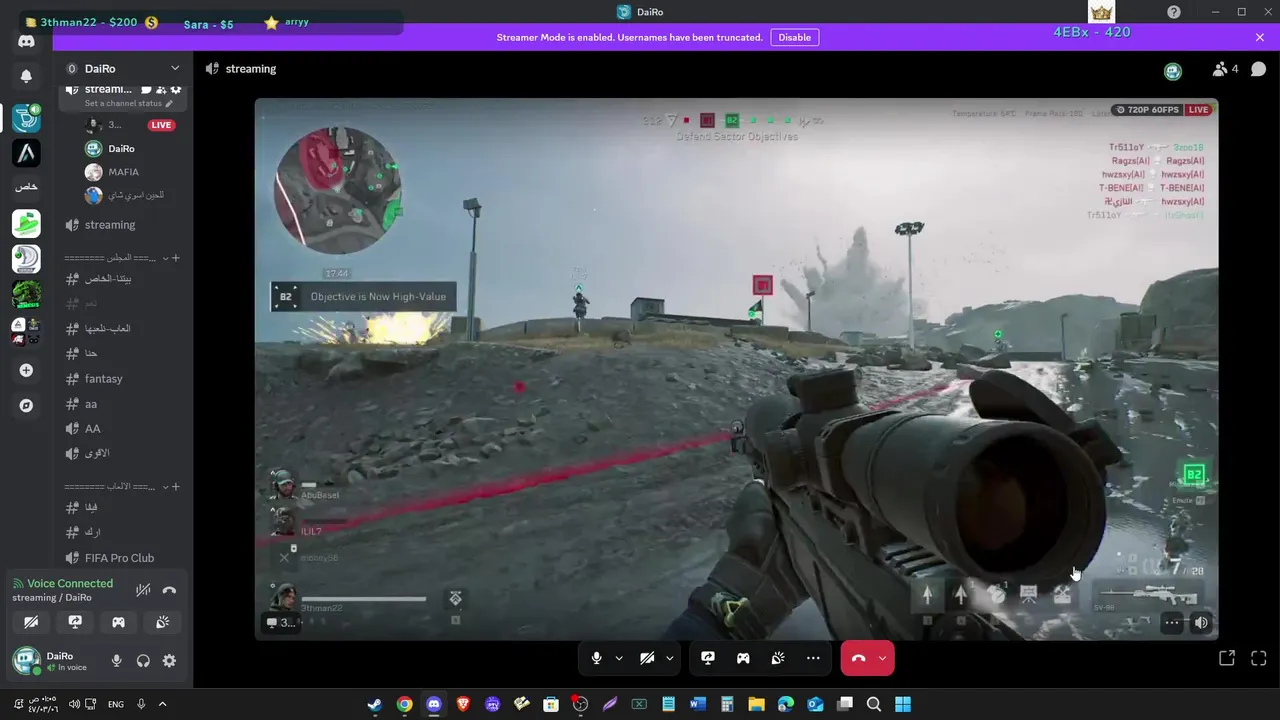Screen dimensions: 1280x720
Task: Enter full screen for the call
Action: pyautogui.click(x=1259, y=658)
